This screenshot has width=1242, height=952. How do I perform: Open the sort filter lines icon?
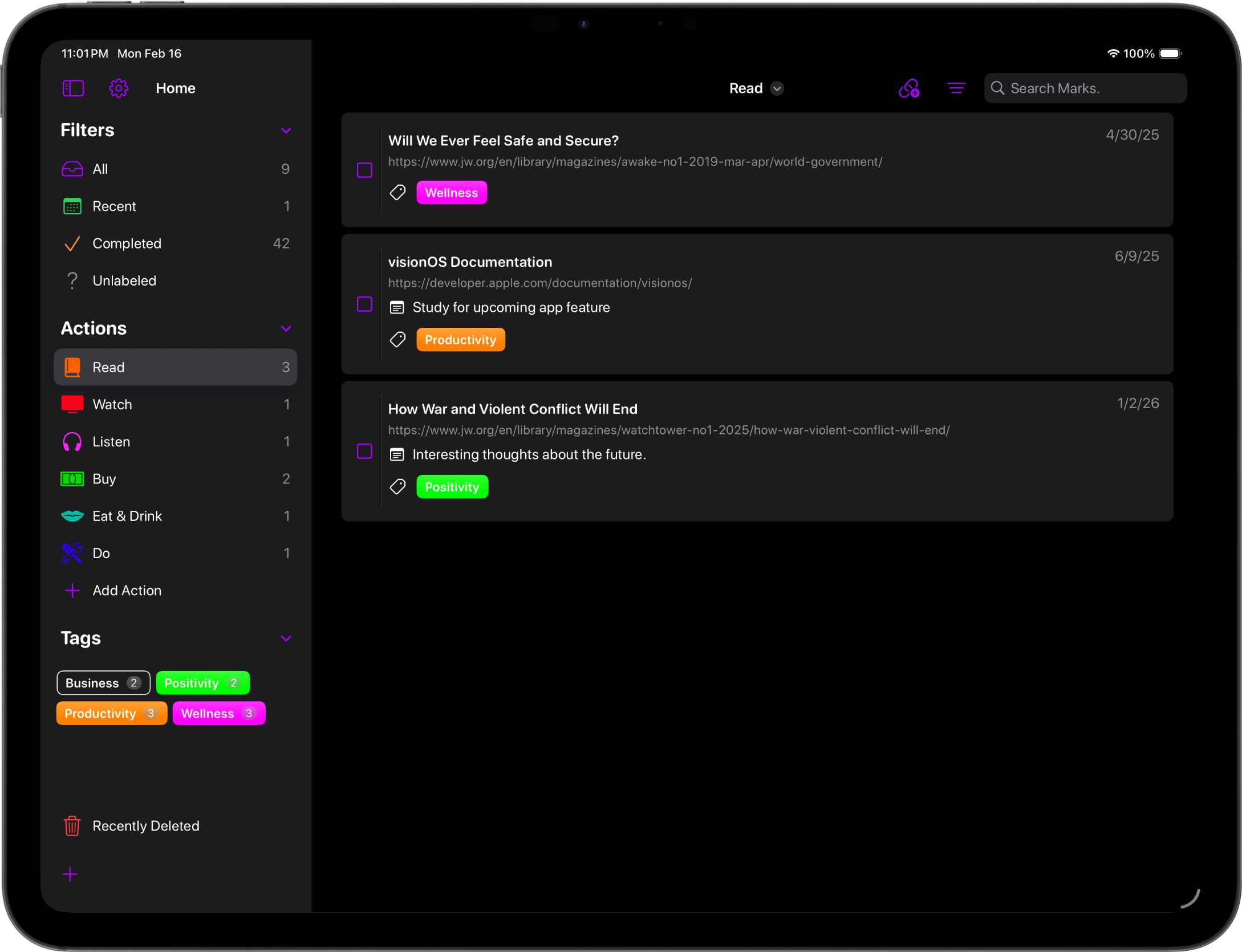(956, 88)
